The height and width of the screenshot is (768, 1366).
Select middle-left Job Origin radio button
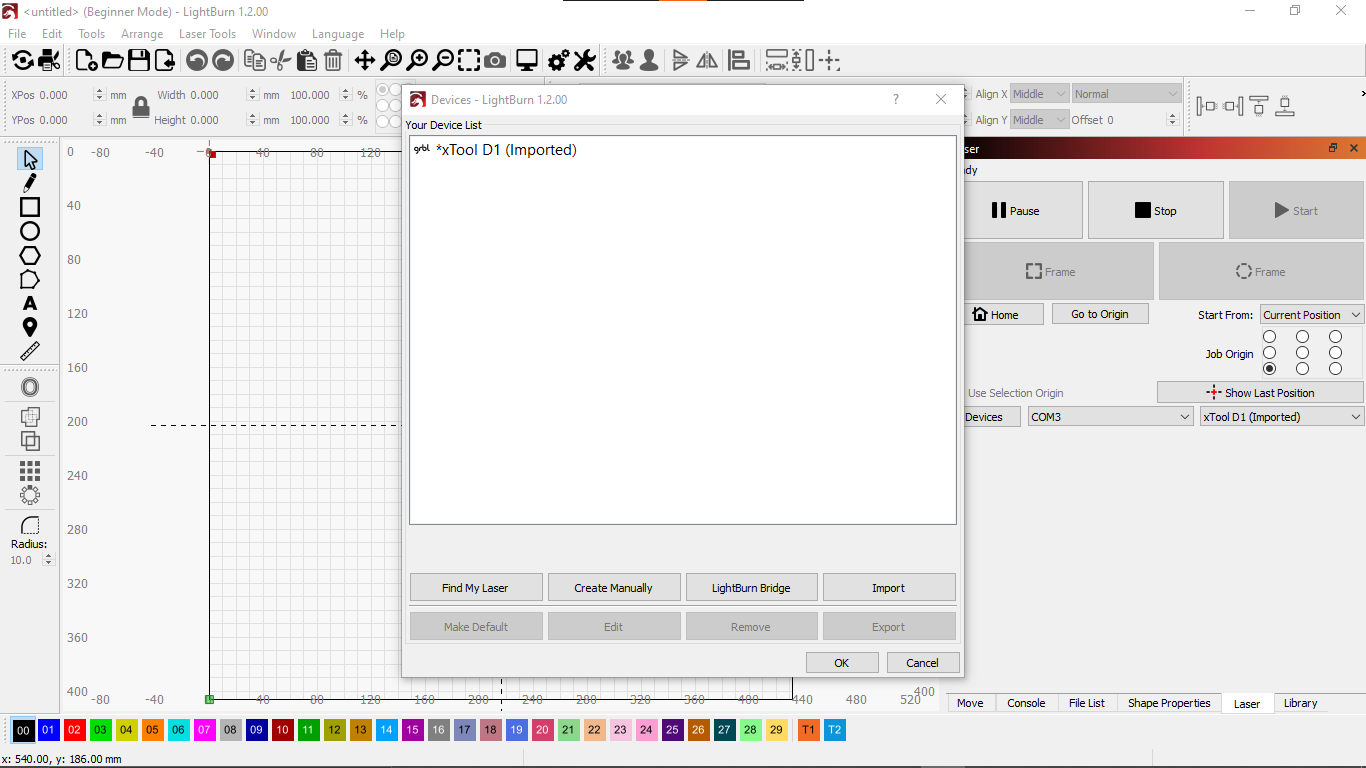tap(1270, 353)
